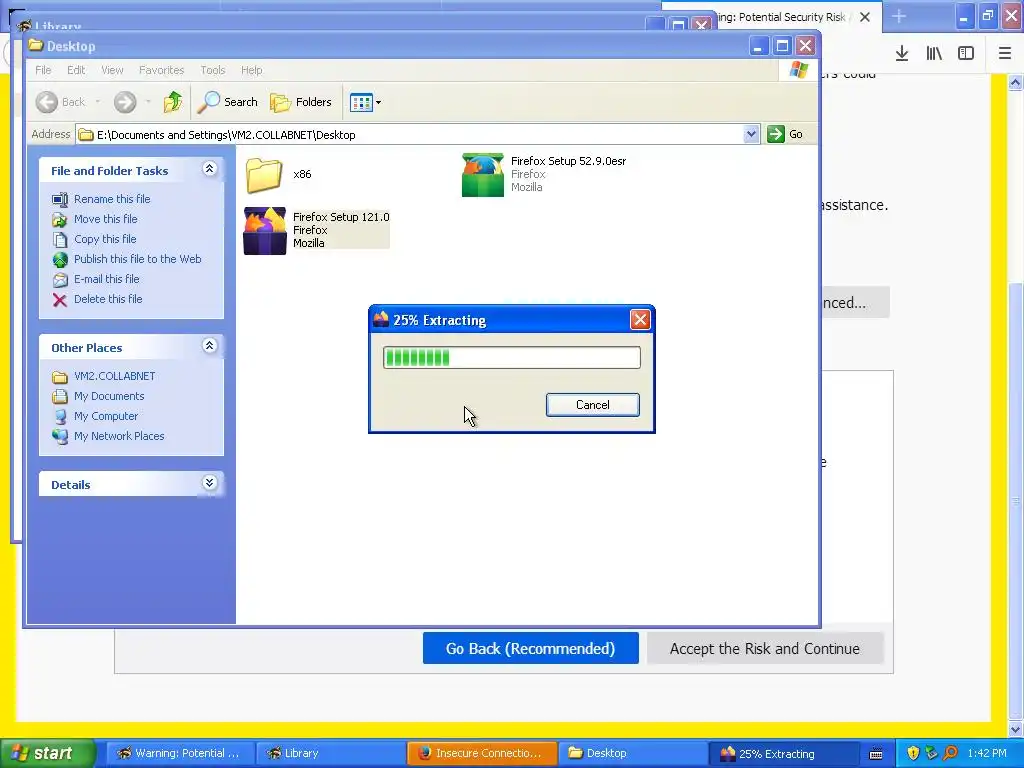Open the Windows Start menu
Viewport: 1024px width, 768px height.
[x=47, y=753]
